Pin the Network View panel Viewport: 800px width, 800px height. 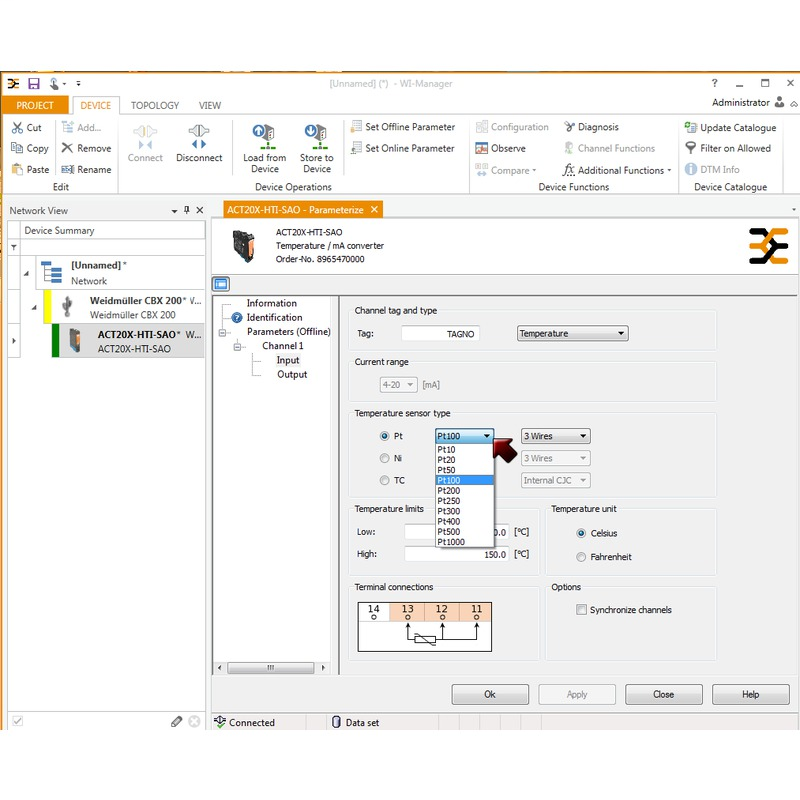[187, 210]
